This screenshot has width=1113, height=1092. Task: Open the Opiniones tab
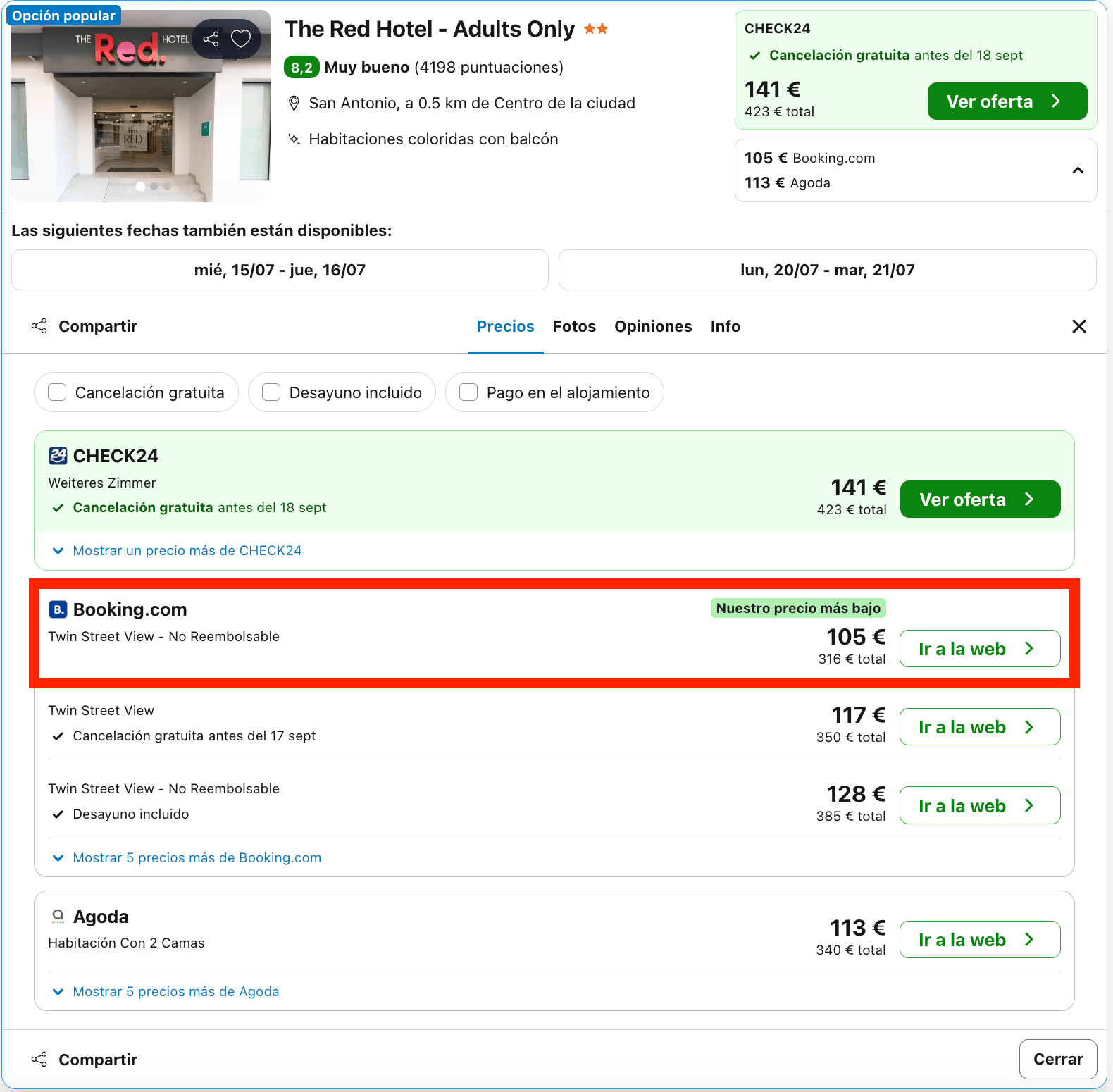coord(653,327)
